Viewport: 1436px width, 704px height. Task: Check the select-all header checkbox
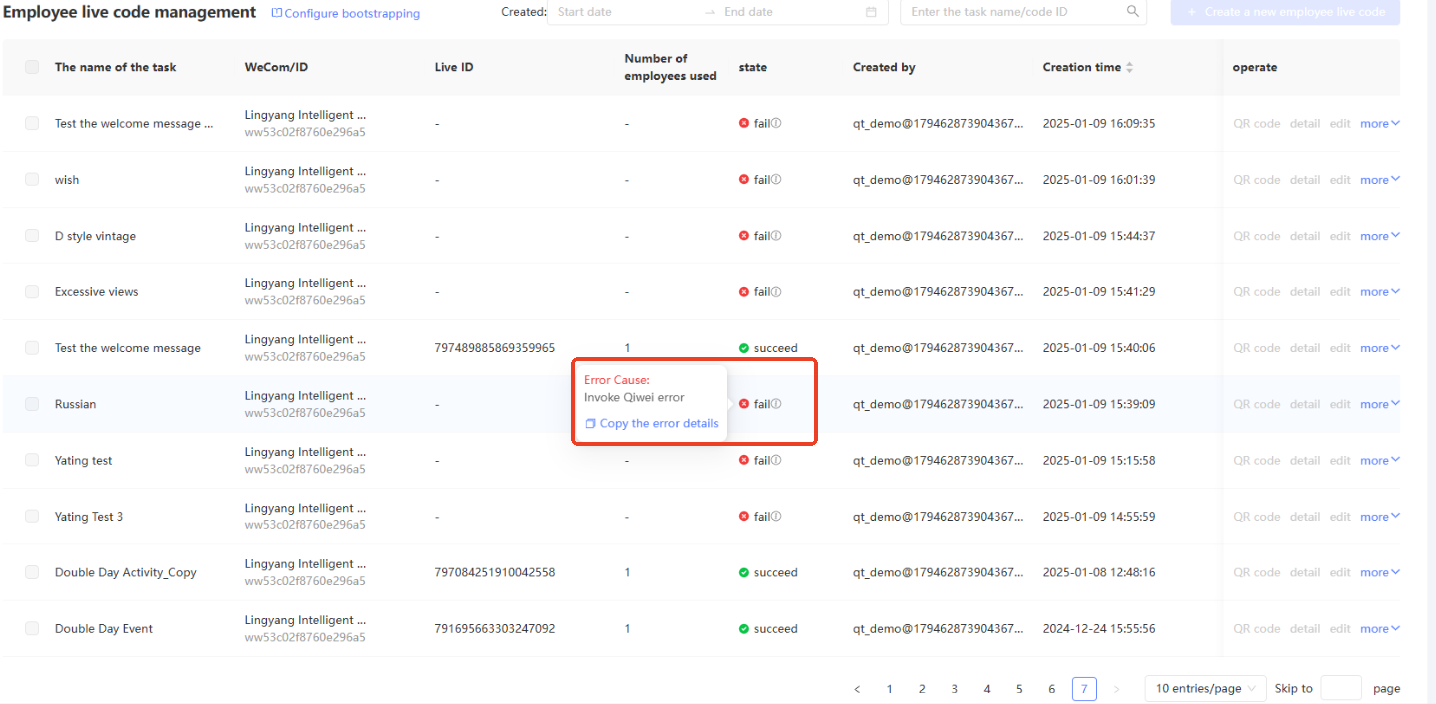pos(32,67)
